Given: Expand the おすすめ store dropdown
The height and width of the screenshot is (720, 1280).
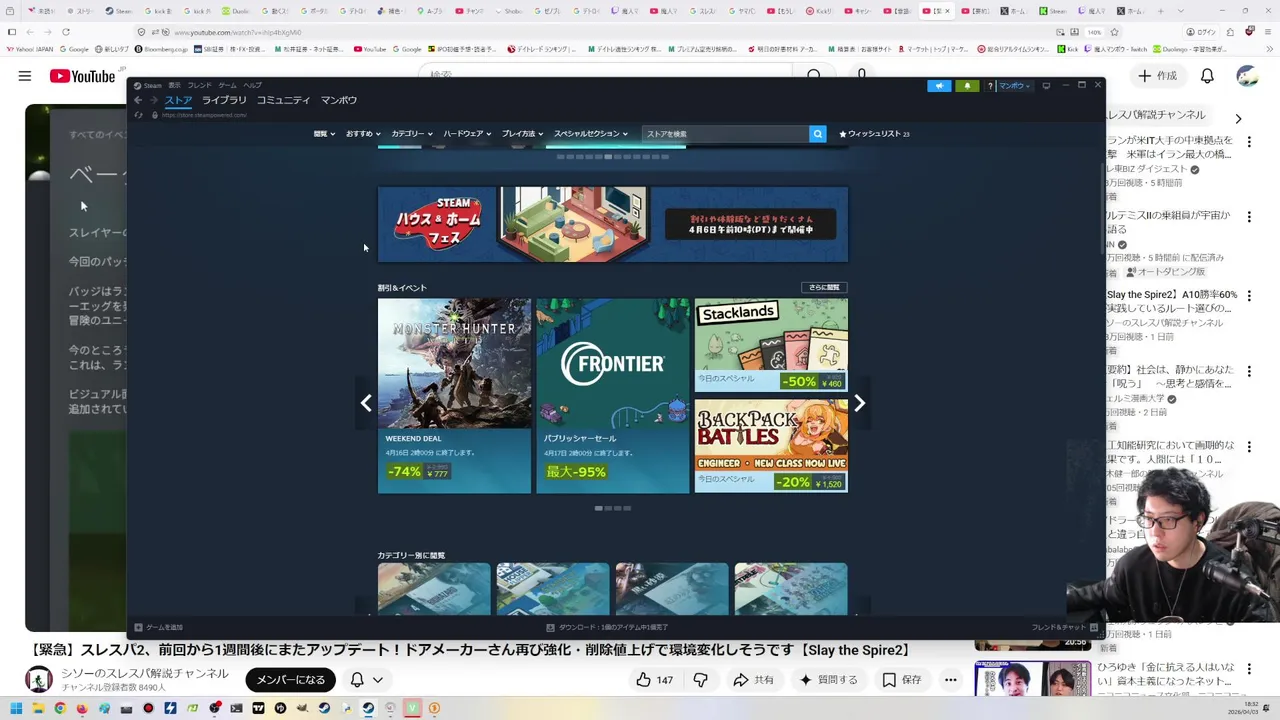Looking at the screenshot, I should 363,134.
